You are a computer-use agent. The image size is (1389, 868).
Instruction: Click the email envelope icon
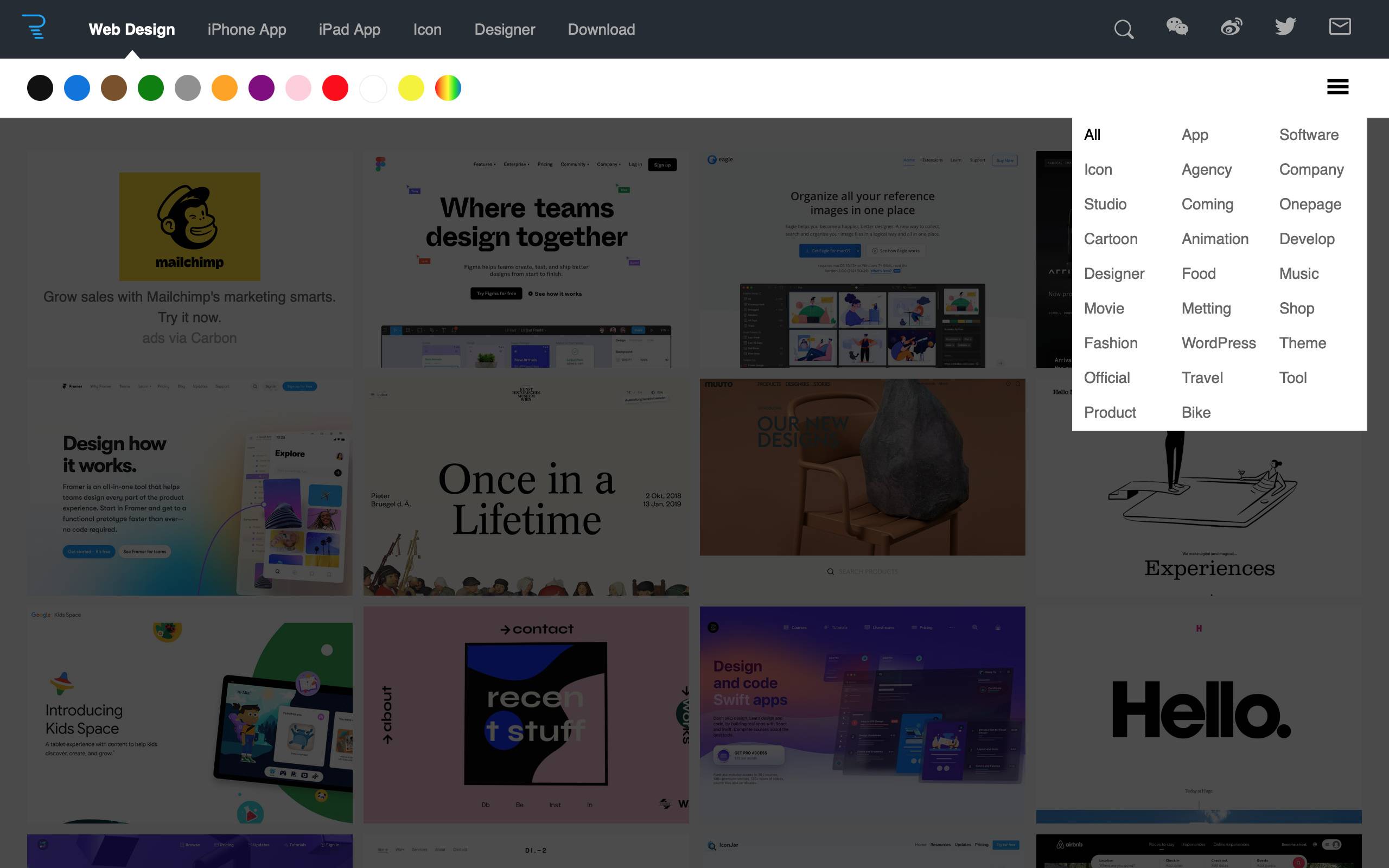1340,27
